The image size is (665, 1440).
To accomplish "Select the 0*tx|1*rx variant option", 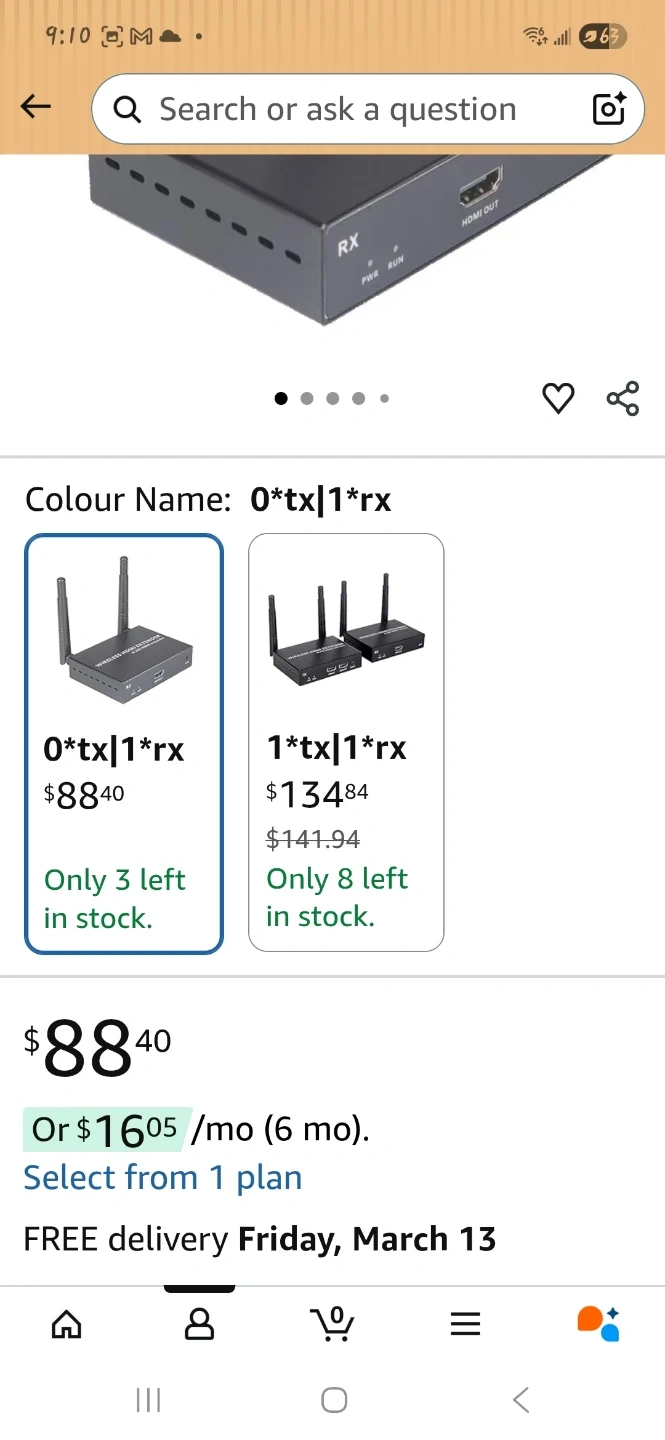I will coord(124,744).
